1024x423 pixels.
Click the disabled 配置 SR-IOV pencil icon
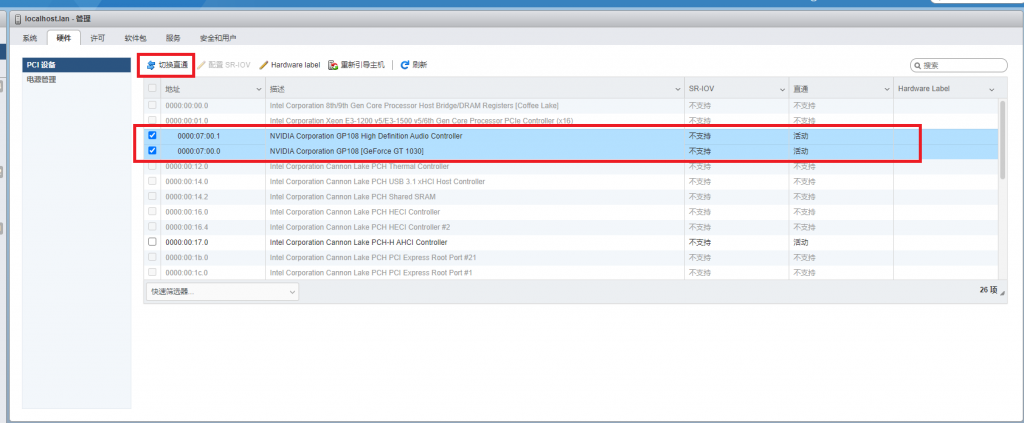coord(202,65)
